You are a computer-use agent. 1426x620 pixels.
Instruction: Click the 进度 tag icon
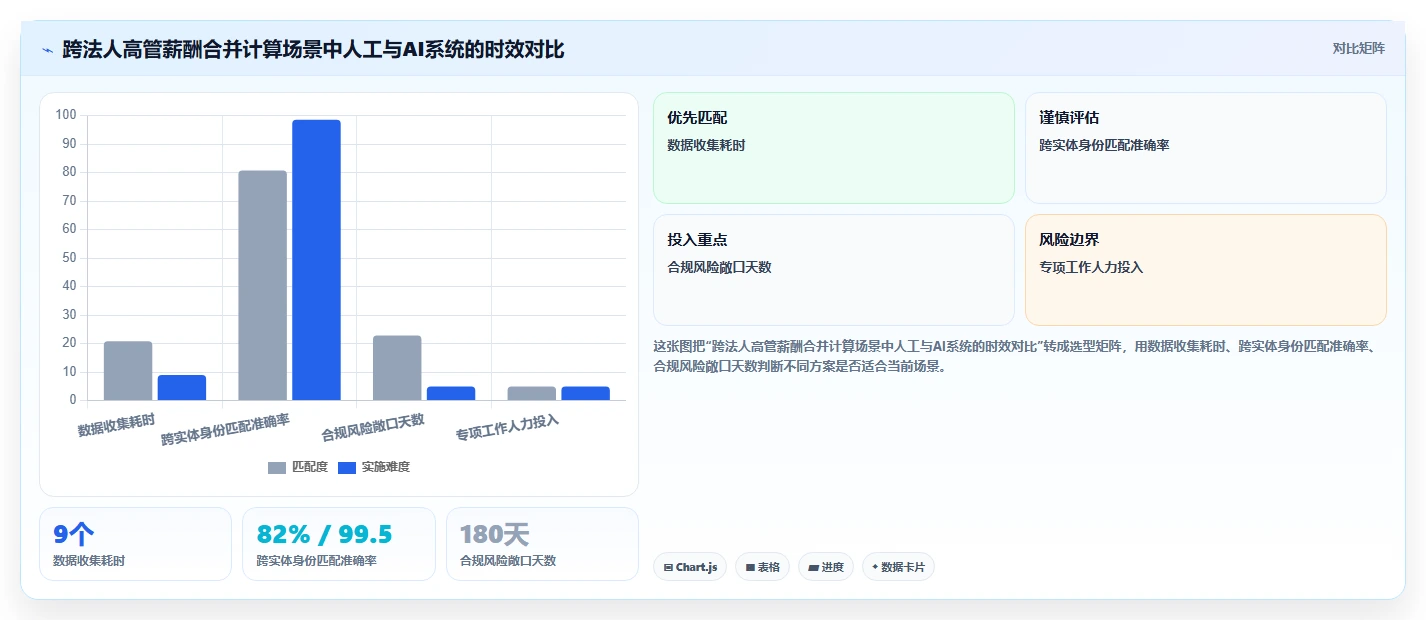[813, 568]
